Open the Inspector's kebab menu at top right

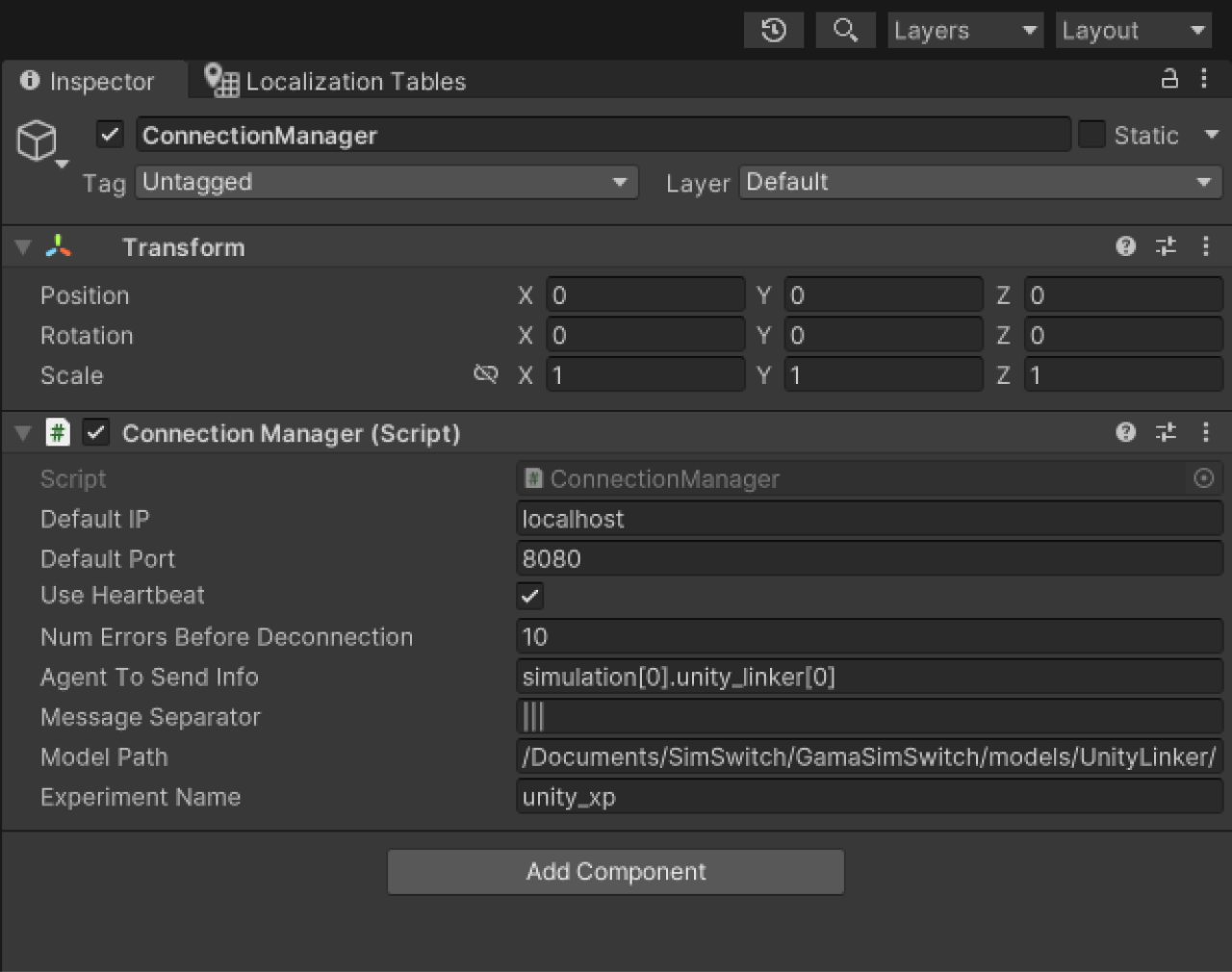point(1205,81)
